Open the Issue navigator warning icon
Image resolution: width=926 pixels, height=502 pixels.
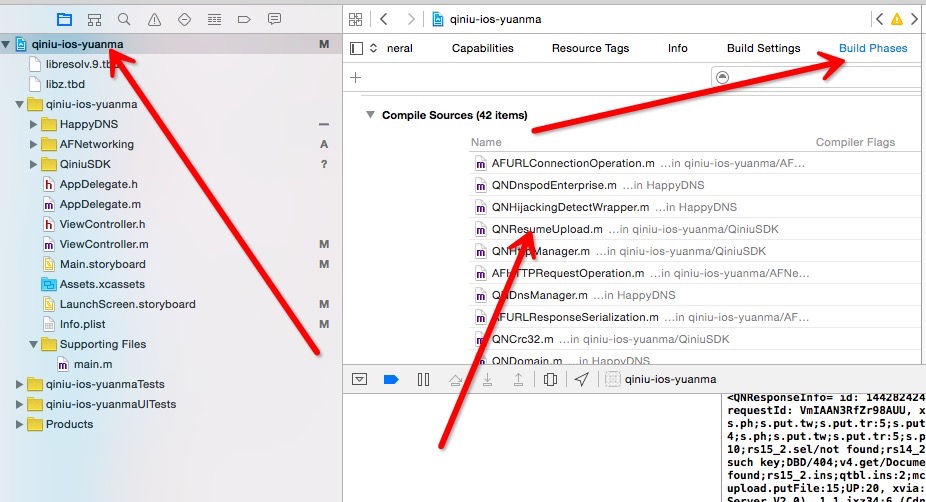click(154, 19)
